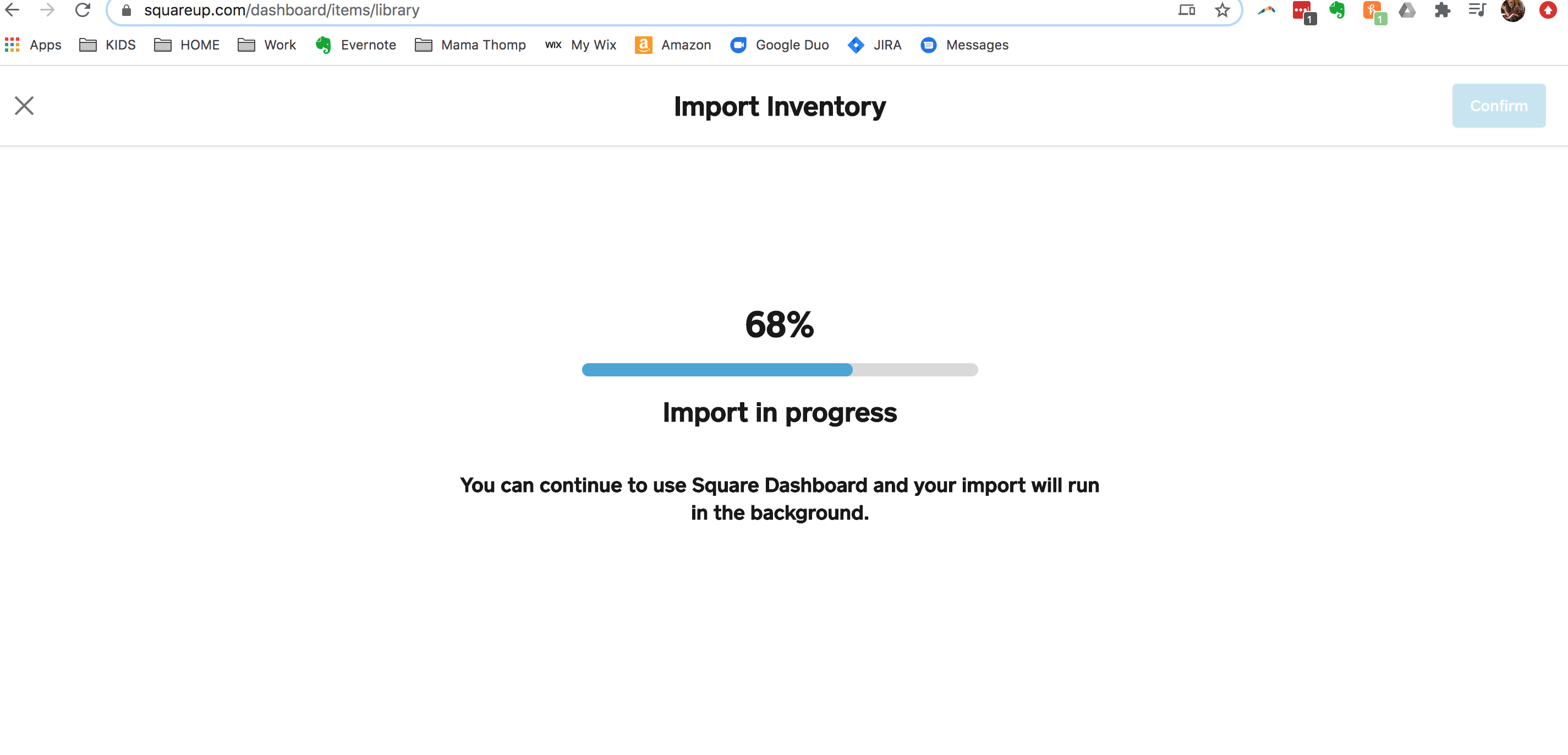This screenshot has height=755, width=1568.
Task: Expand the HOME bookmark folder
Action: point(187,45)
